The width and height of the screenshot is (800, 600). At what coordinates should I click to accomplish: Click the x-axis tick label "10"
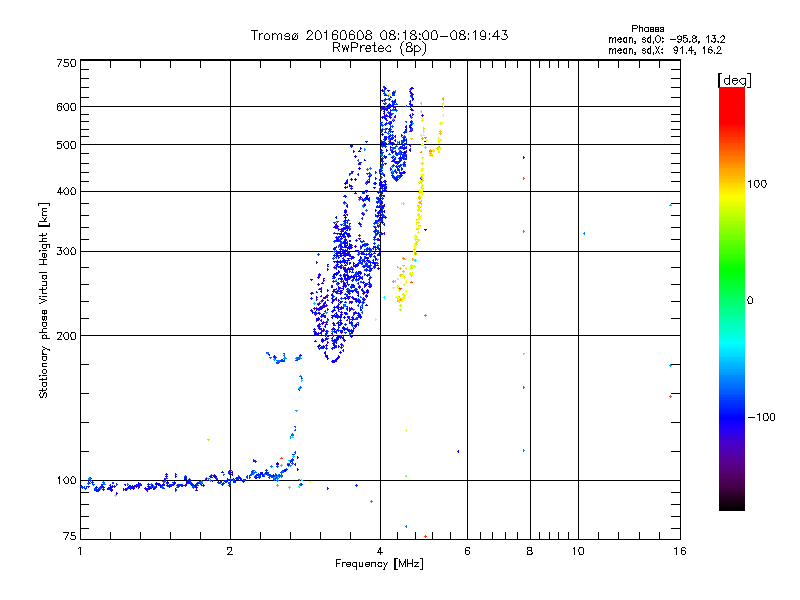(x=578, y=551)
